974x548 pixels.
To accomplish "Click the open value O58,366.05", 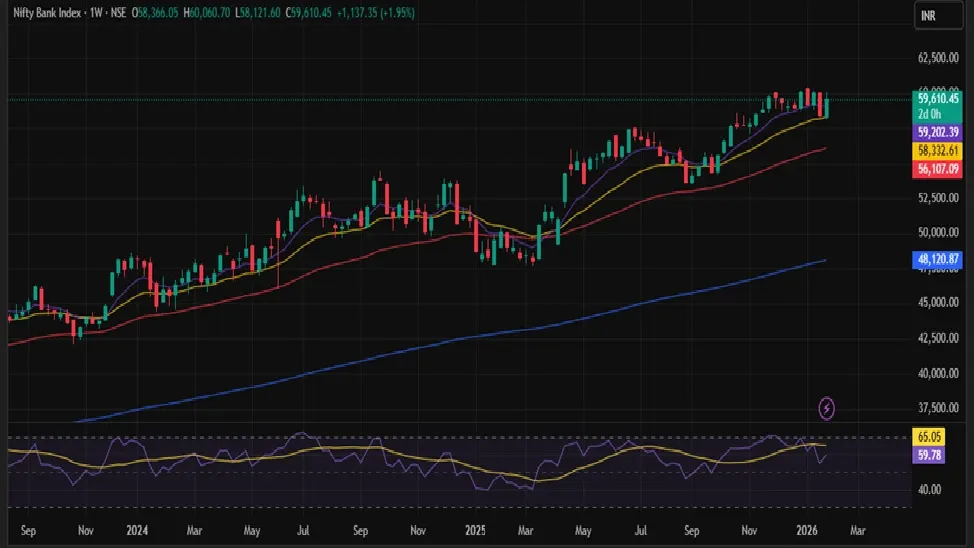I will pos(155,12).
